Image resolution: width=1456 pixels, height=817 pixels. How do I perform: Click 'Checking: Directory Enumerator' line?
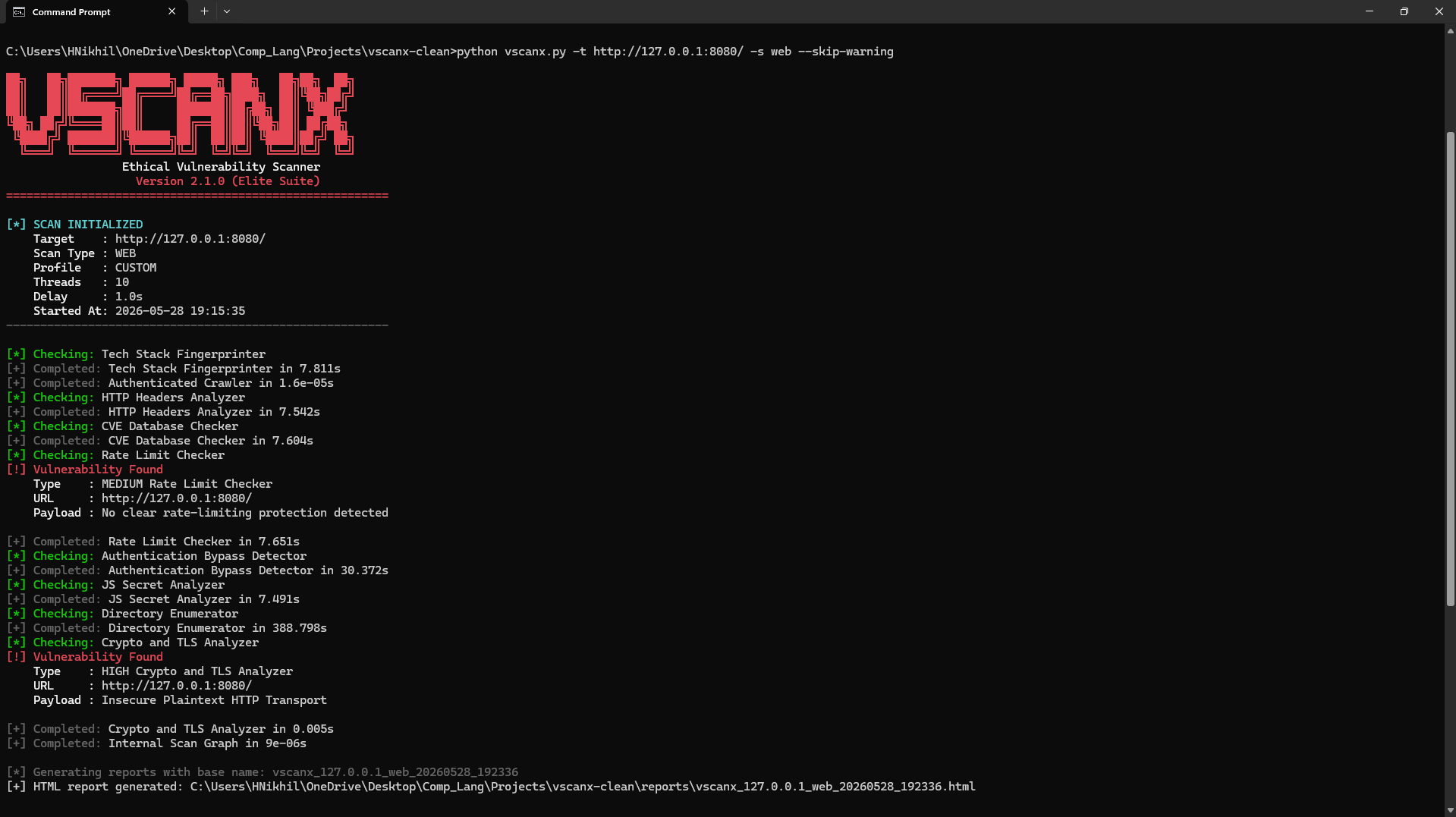point(122,614)
